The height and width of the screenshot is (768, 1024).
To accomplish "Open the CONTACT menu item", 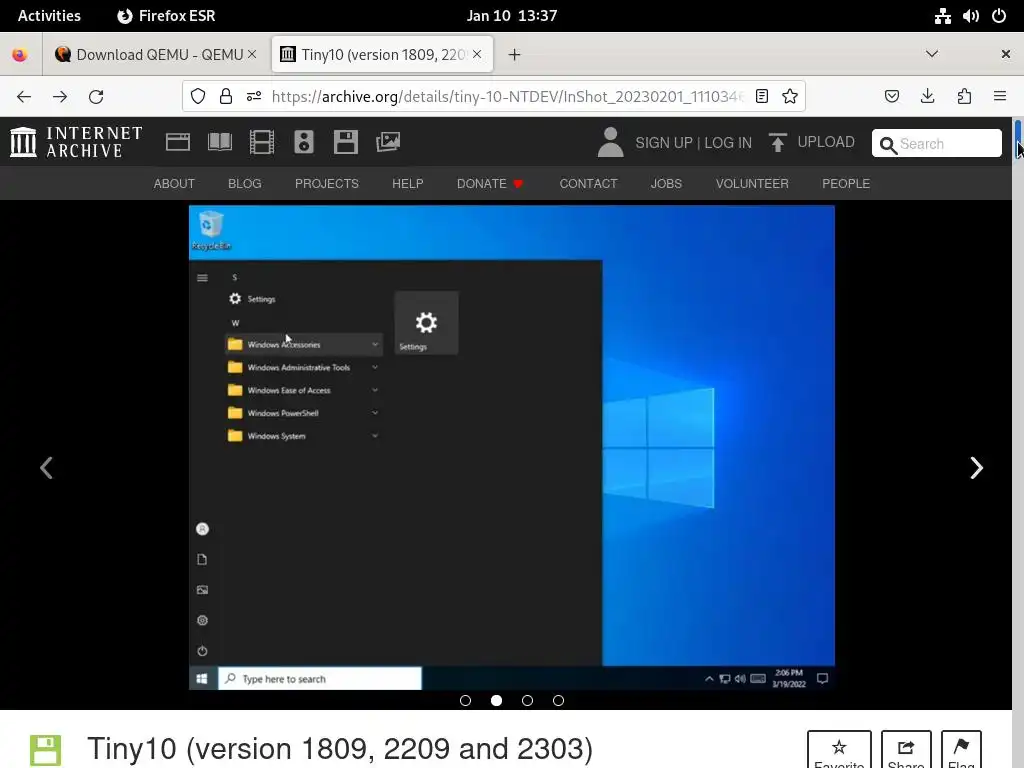I will pos(588,184).
